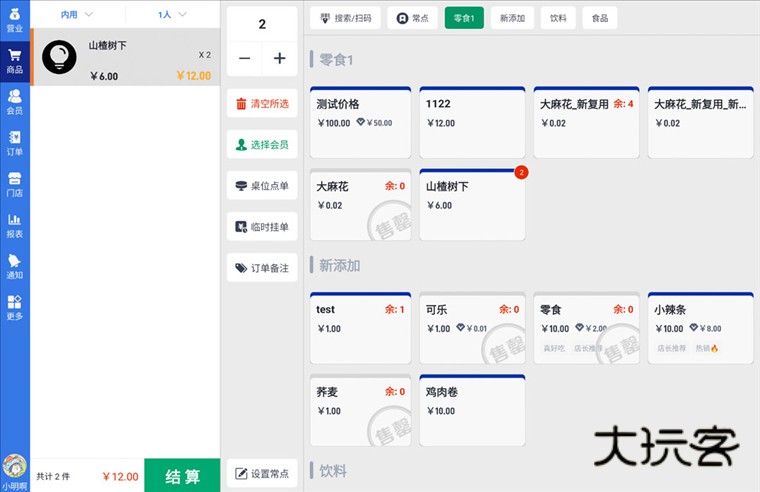Click the 小明啊 user avatar

[15, 466]
